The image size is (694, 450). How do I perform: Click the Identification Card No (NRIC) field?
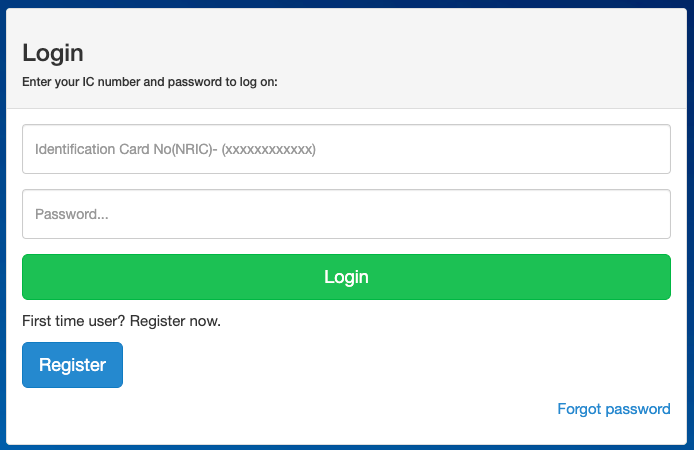(346, 149)
